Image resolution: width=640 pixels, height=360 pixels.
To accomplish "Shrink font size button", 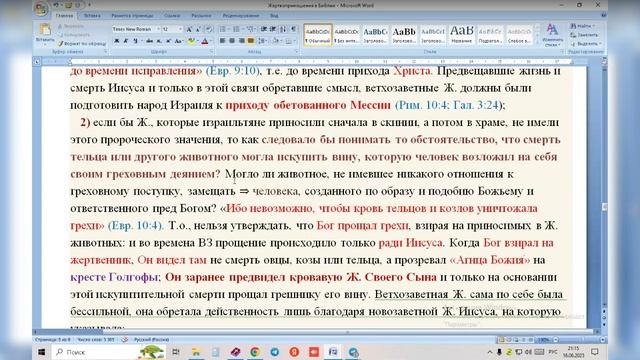I will (198, 29).
